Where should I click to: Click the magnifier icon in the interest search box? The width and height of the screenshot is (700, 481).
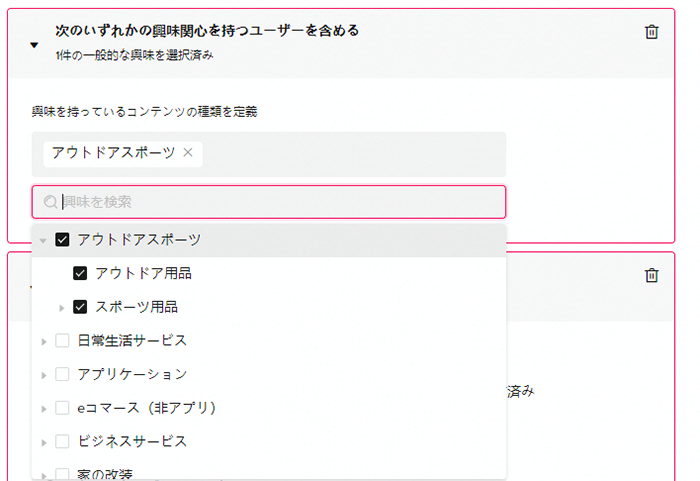click(50, 202)
